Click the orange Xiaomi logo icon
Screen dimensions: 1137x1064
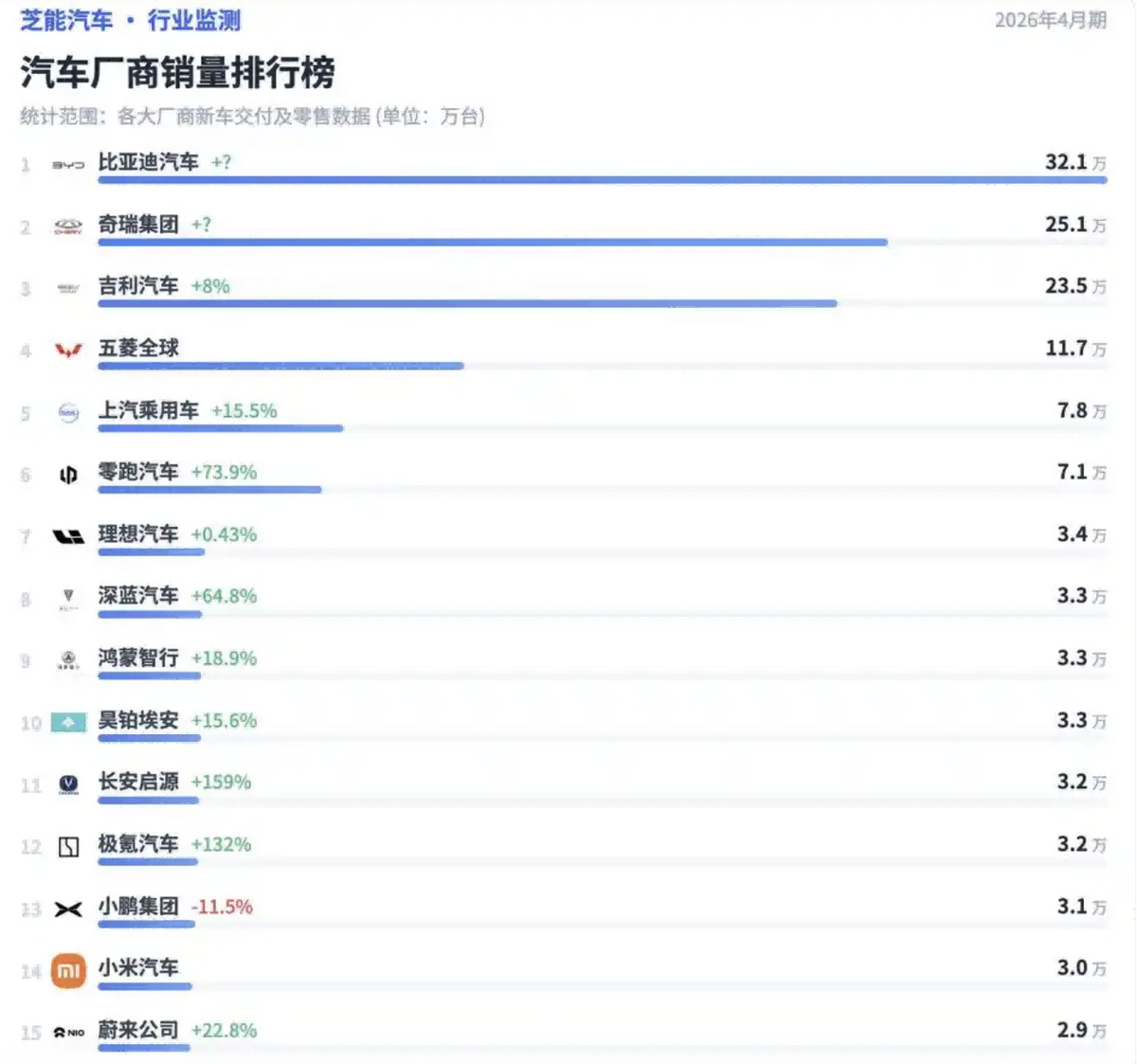click(x=68, y=971)
